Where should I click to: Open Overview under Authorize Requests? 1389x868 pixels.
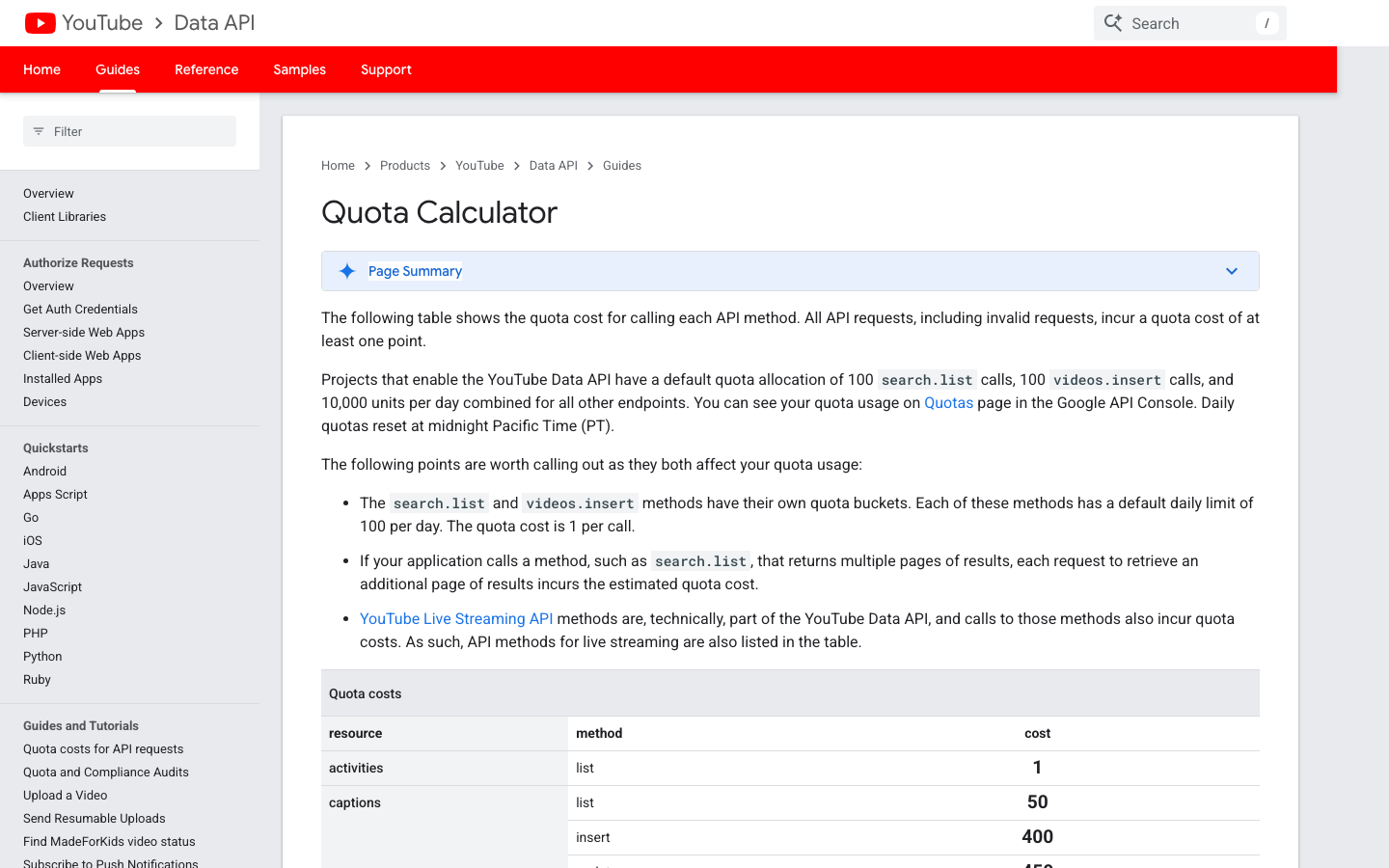click(x=48, y=286)
